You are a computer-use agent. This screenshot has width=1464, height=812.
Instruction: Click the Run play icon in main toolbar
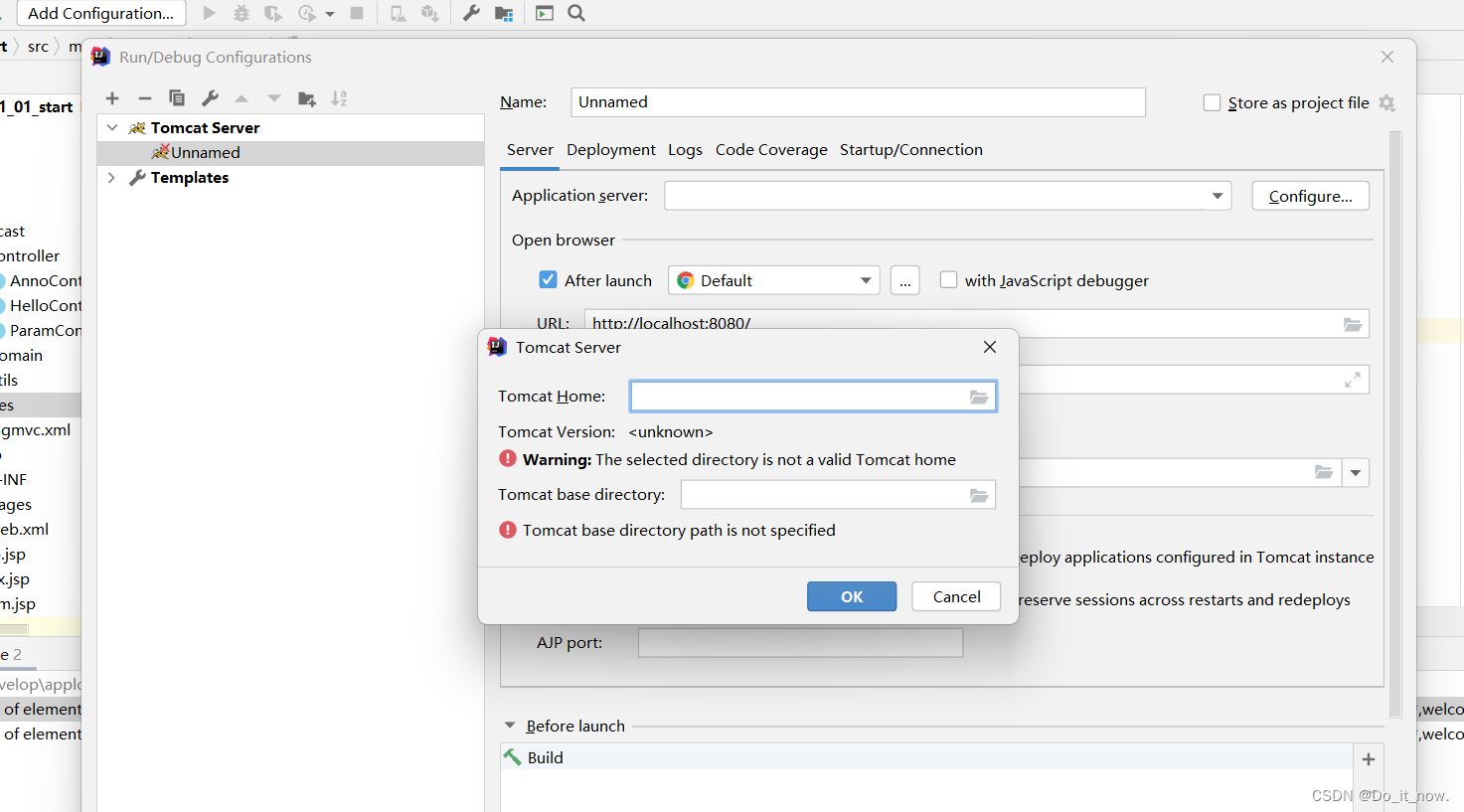[x=209, y=13]
